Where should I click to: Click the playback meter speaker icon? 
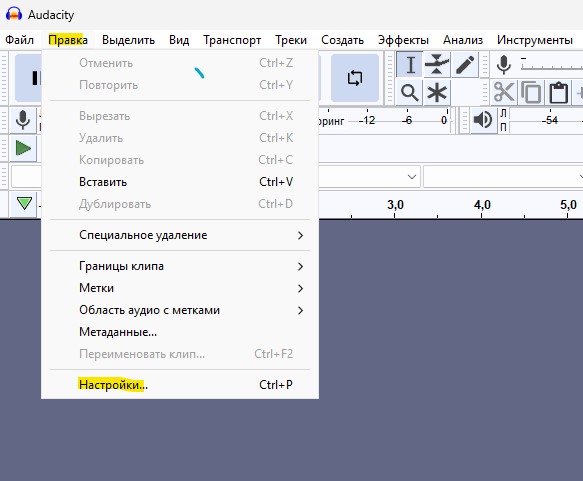(x=483, y=120)
